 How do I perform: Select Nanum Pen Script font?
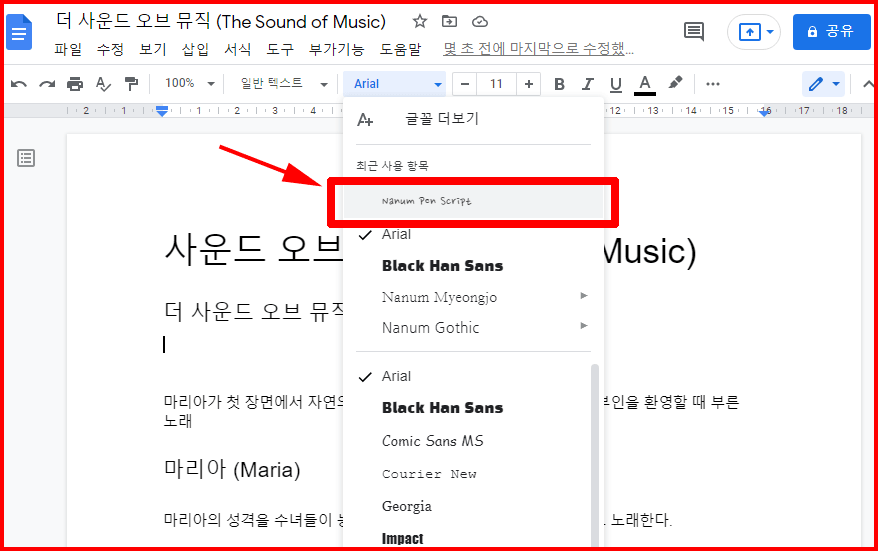point(474,202)
